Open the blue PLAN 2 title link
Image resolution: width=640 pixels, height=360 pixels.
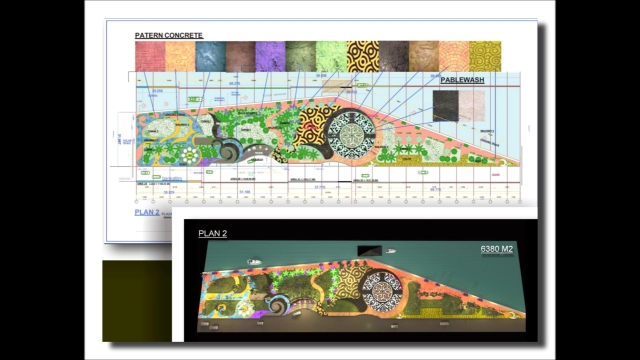coord(147,212)
